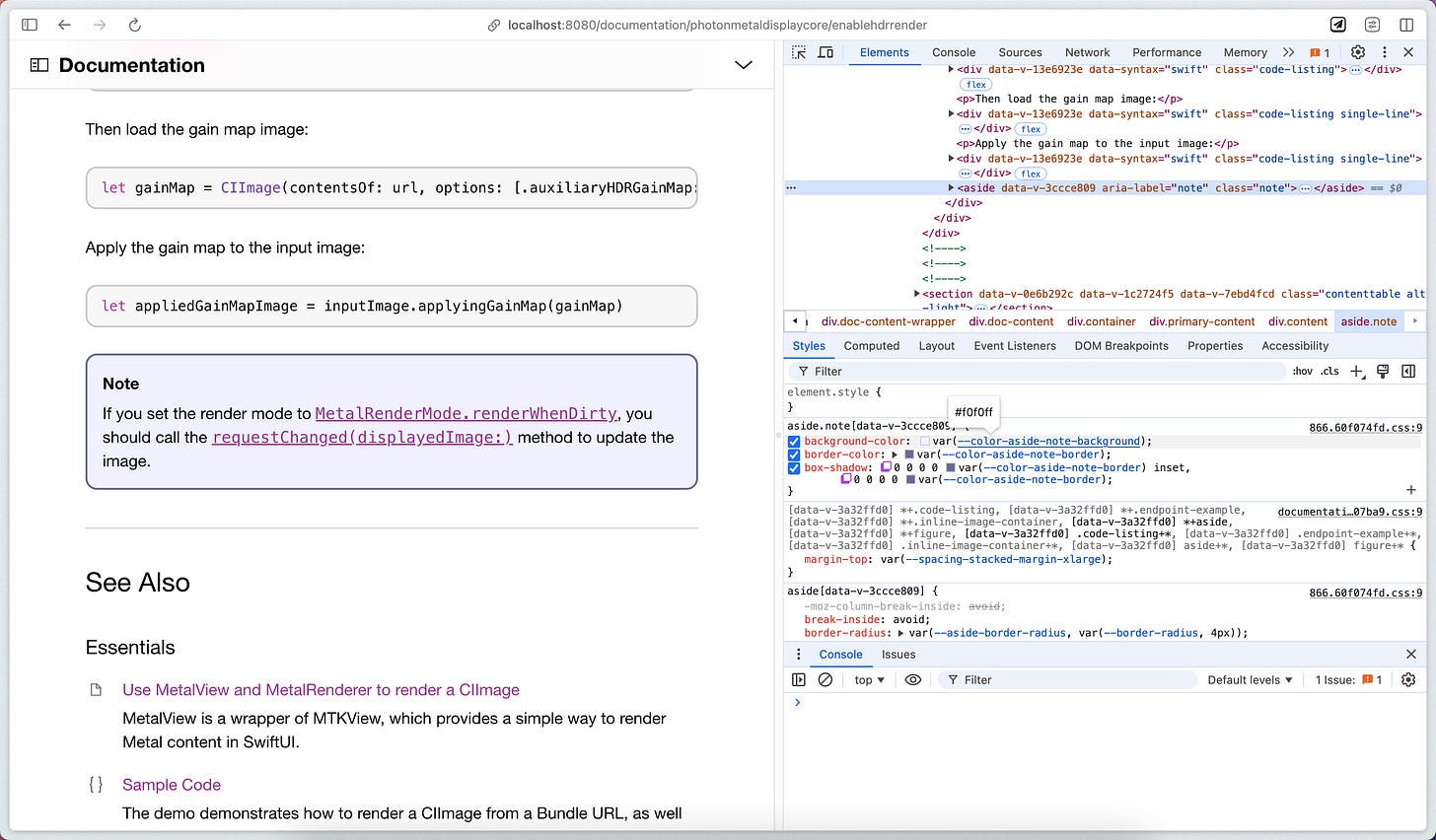Open color picker for background-color swatch
The width and height of the screenshot is (1436, 840).
[925, 442]
